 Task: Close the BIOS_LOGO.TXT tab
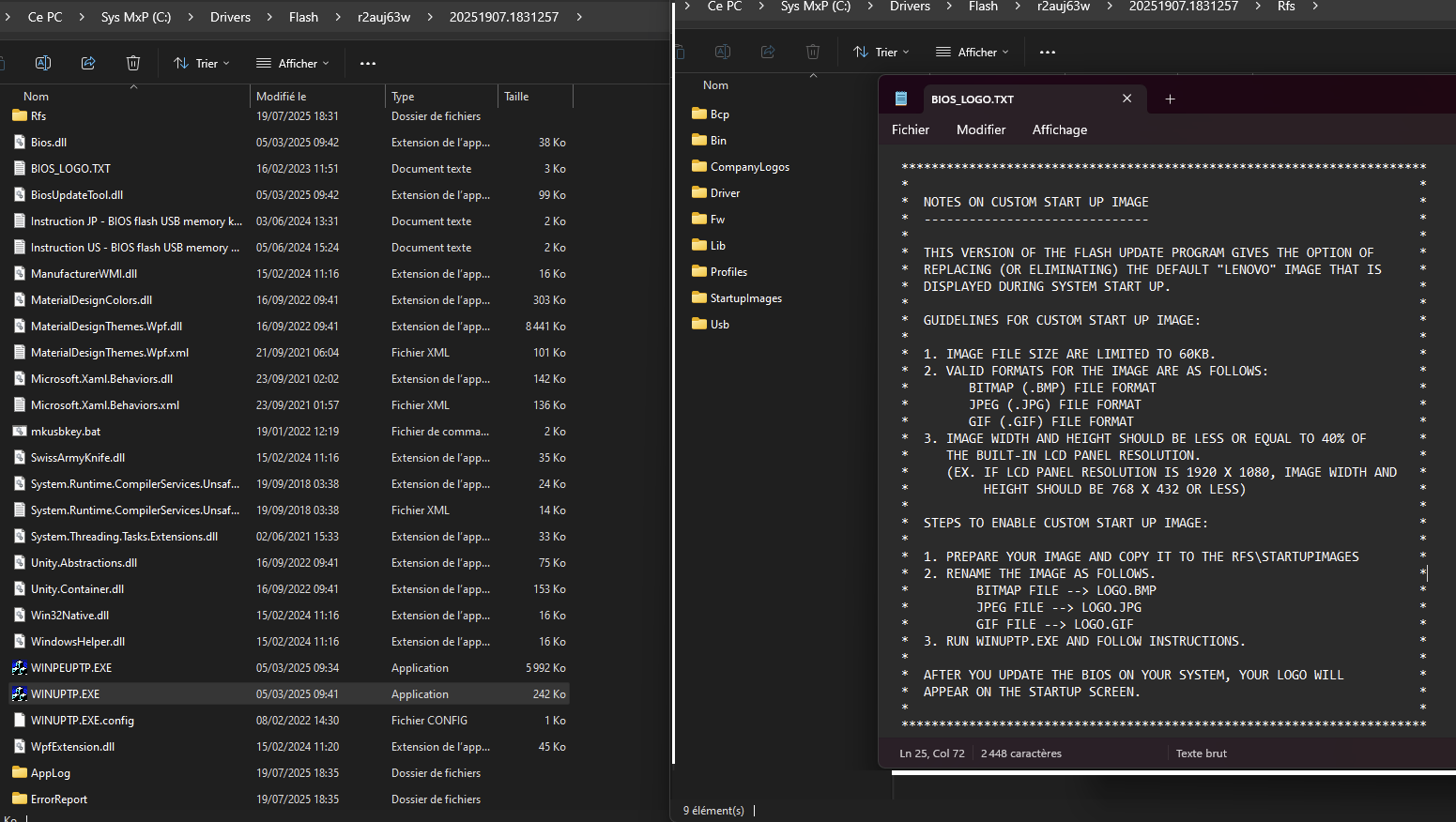coord(1126,99)
